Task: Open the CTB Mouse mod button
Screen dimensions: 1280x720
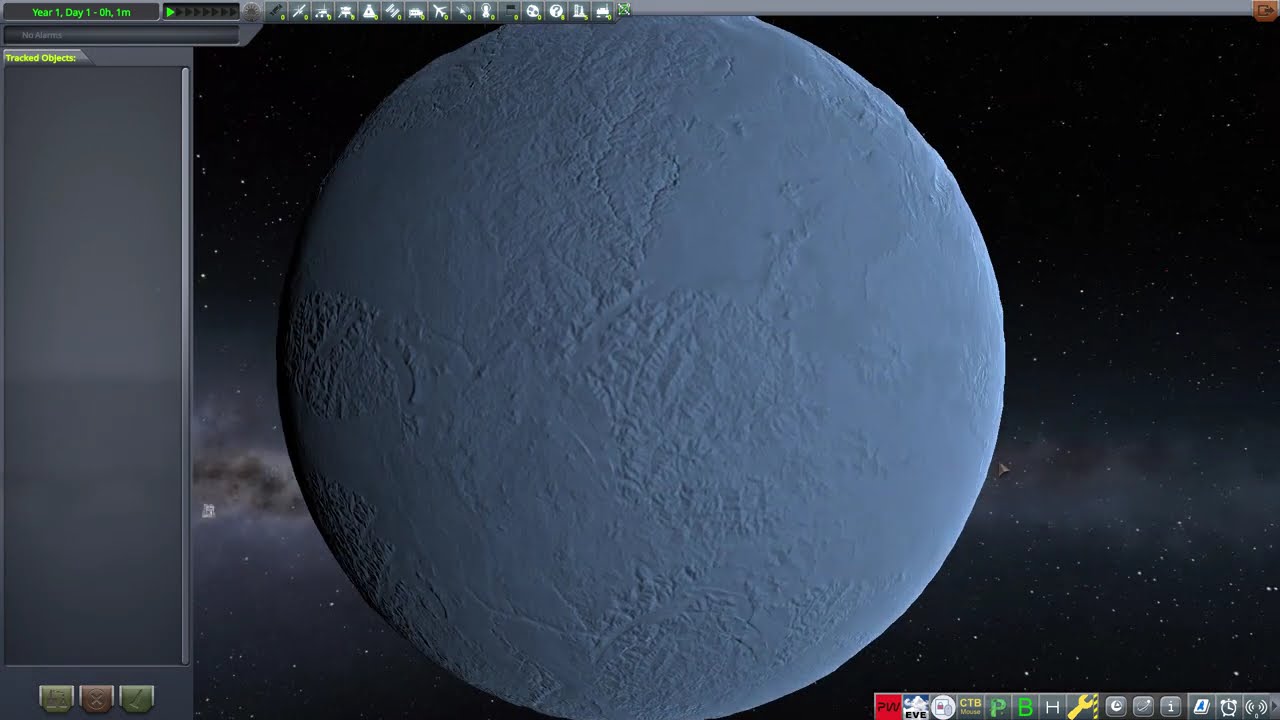Action: 970,707
